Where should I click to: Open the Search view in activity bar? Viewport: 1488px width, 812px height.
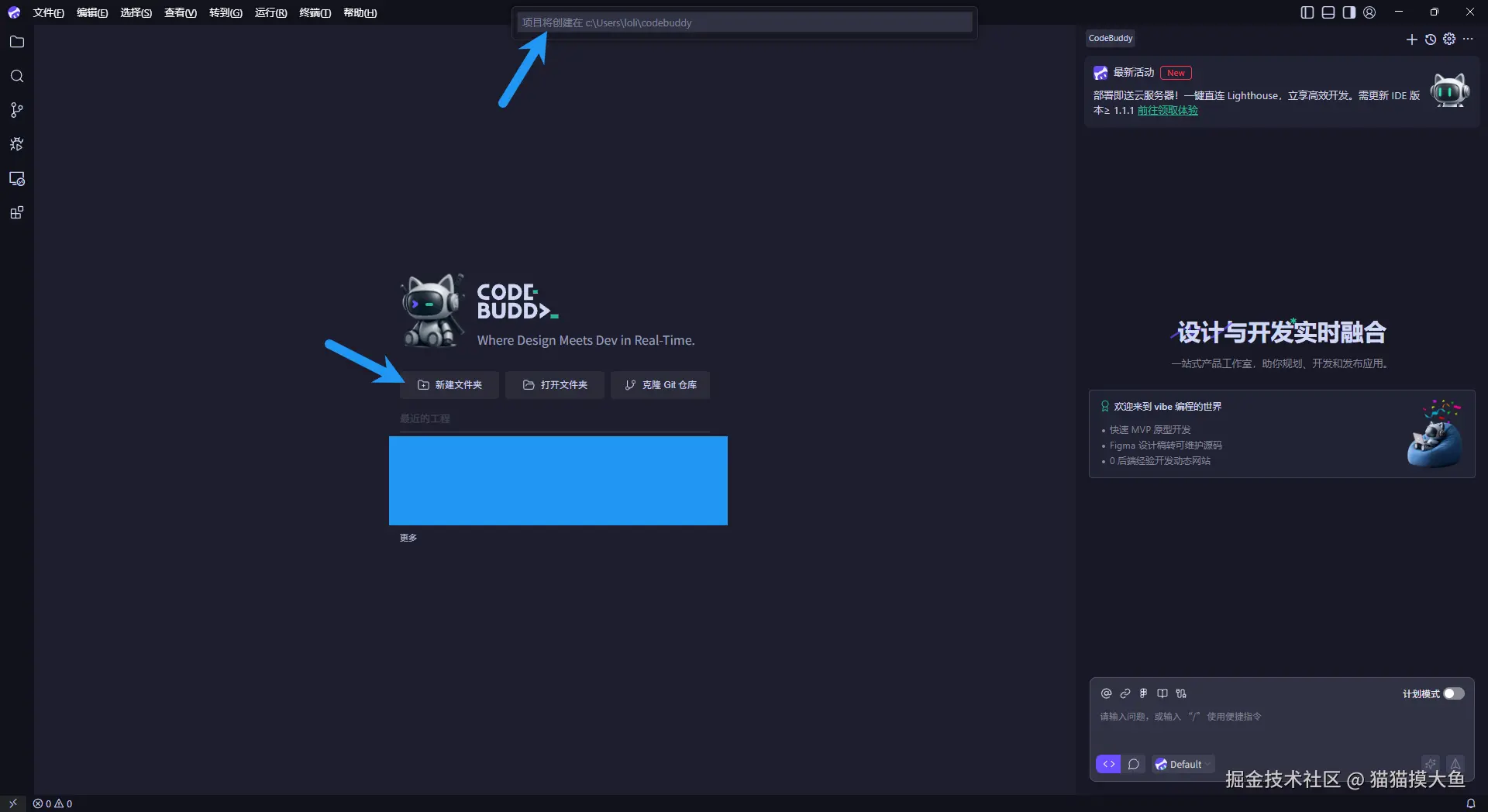coord(16,76)
